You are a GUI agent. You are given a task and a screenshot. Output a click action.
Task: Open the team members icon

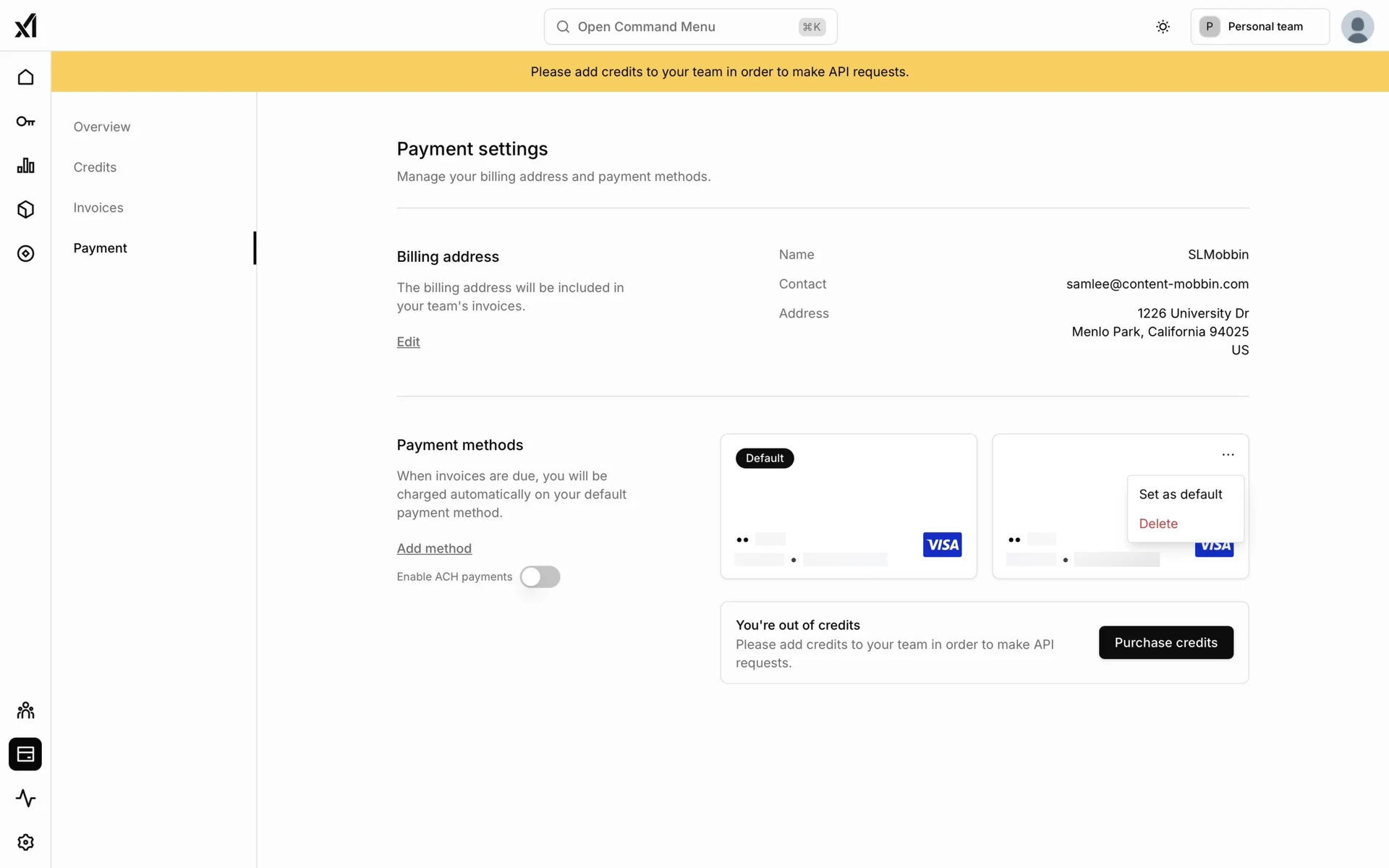(25, 710)
